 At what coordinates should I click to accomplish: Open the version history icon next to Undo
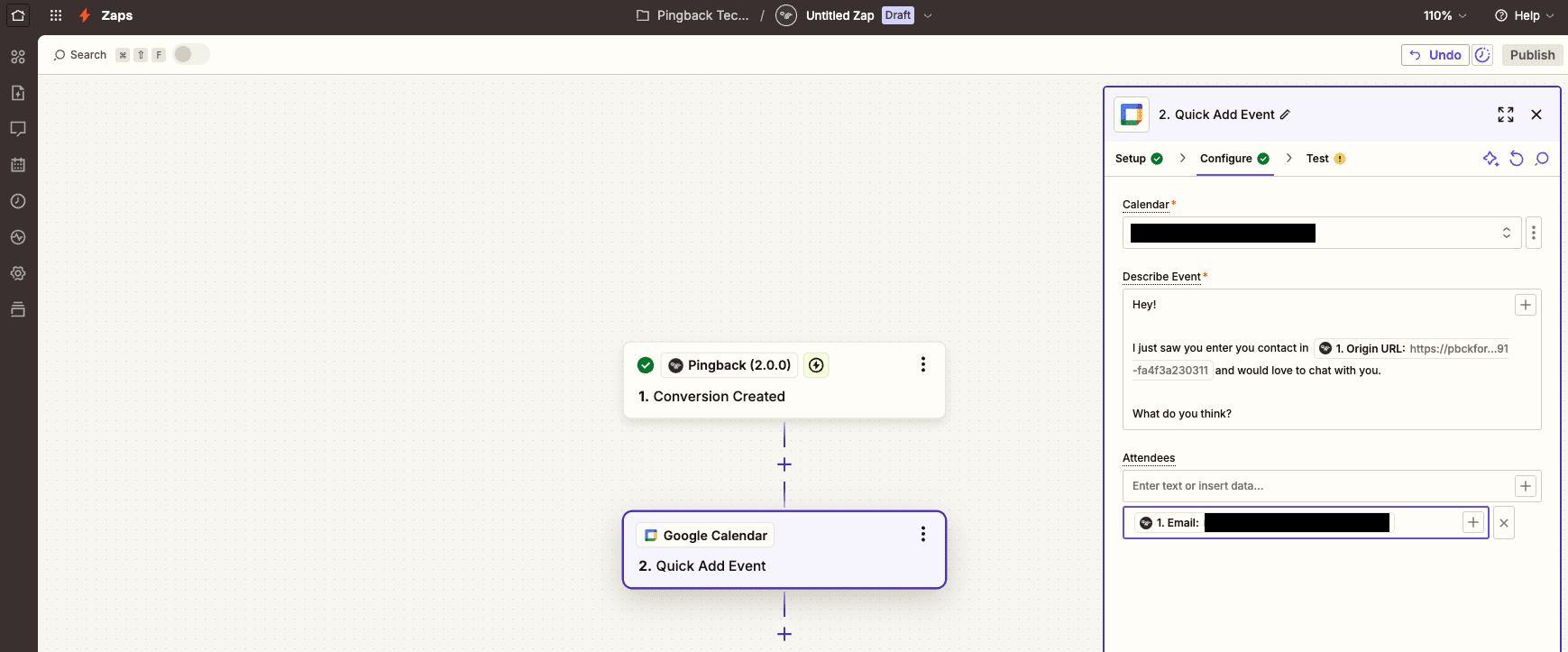click(x=1482, y=55)
